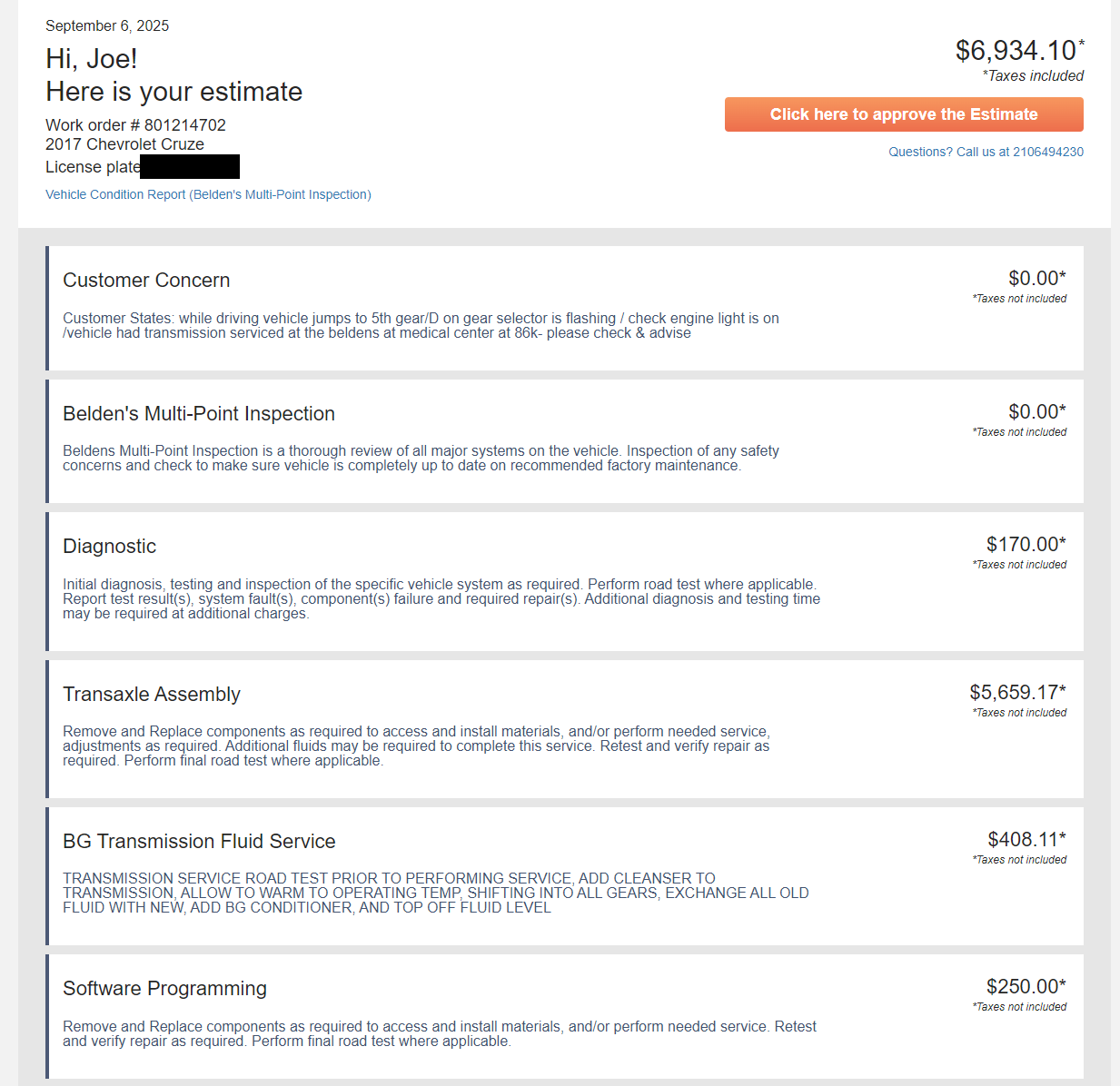This screenshot has height=1086, width=1120.
Task: Click the September 6, 2025 date
Action: point(107,26)
